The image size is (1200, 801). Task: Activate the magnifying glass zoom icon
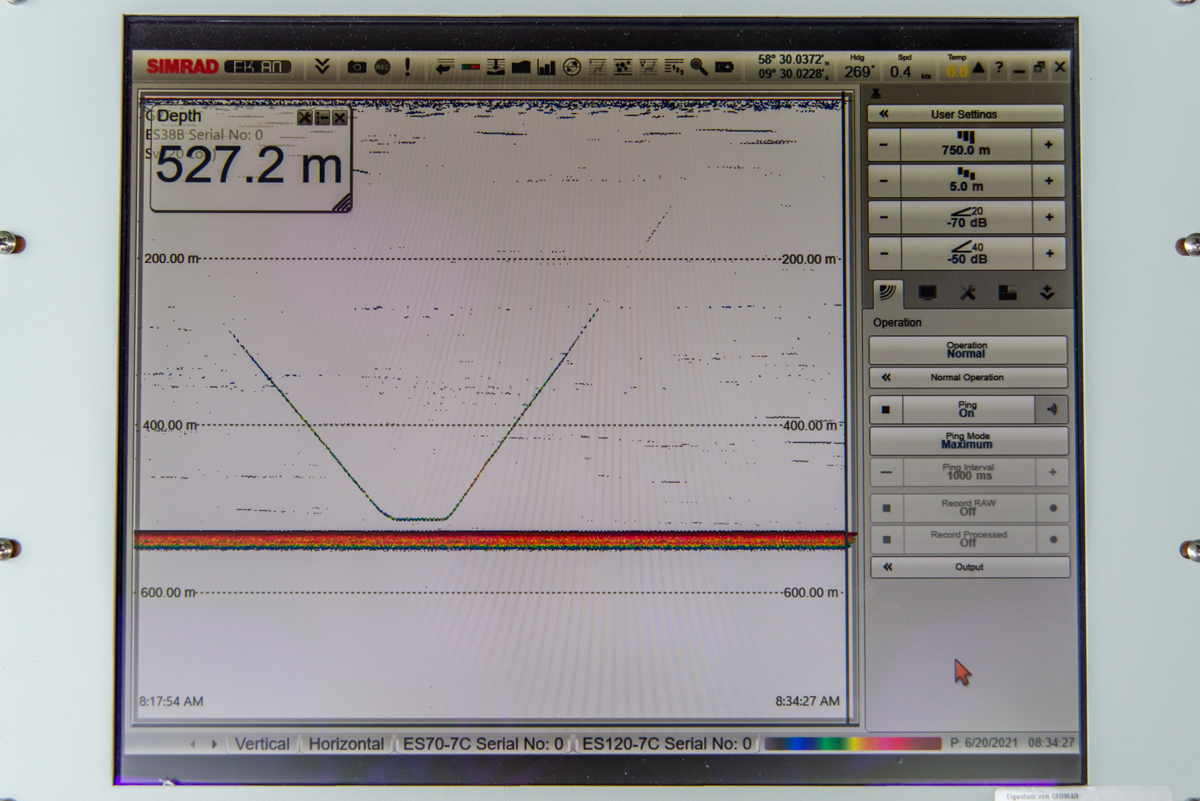698,67
